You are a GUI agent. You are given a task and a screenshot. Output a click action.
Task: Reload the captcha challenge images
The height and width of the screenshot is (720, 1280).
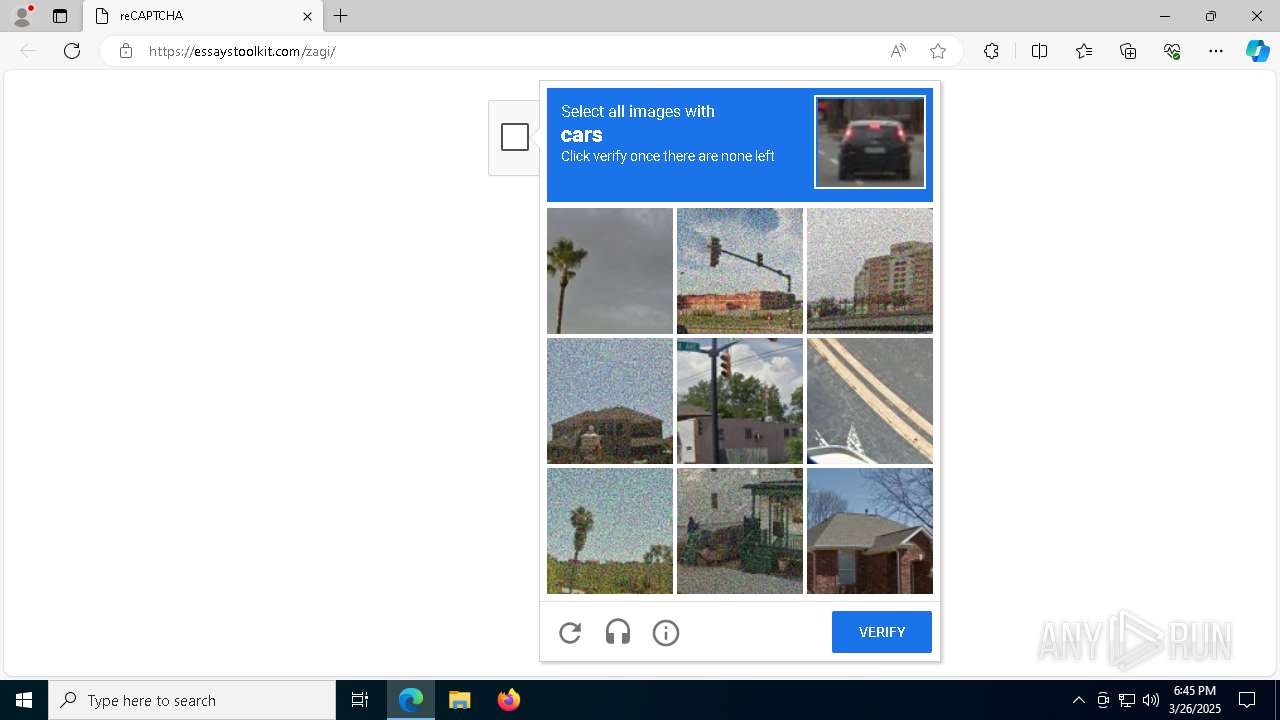point(570,632)
